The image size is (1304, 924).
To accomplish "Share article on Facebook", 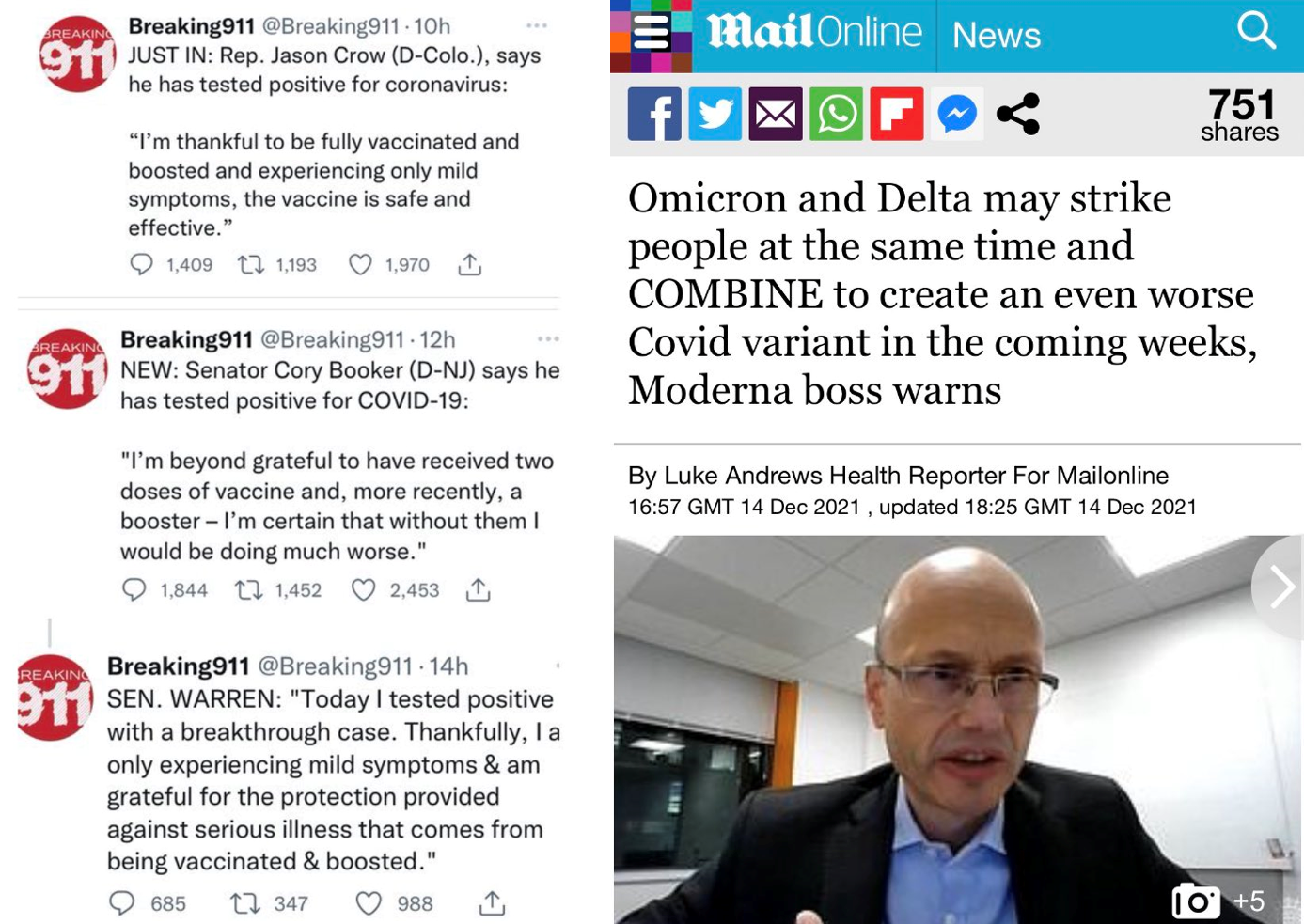I will 654,114.
